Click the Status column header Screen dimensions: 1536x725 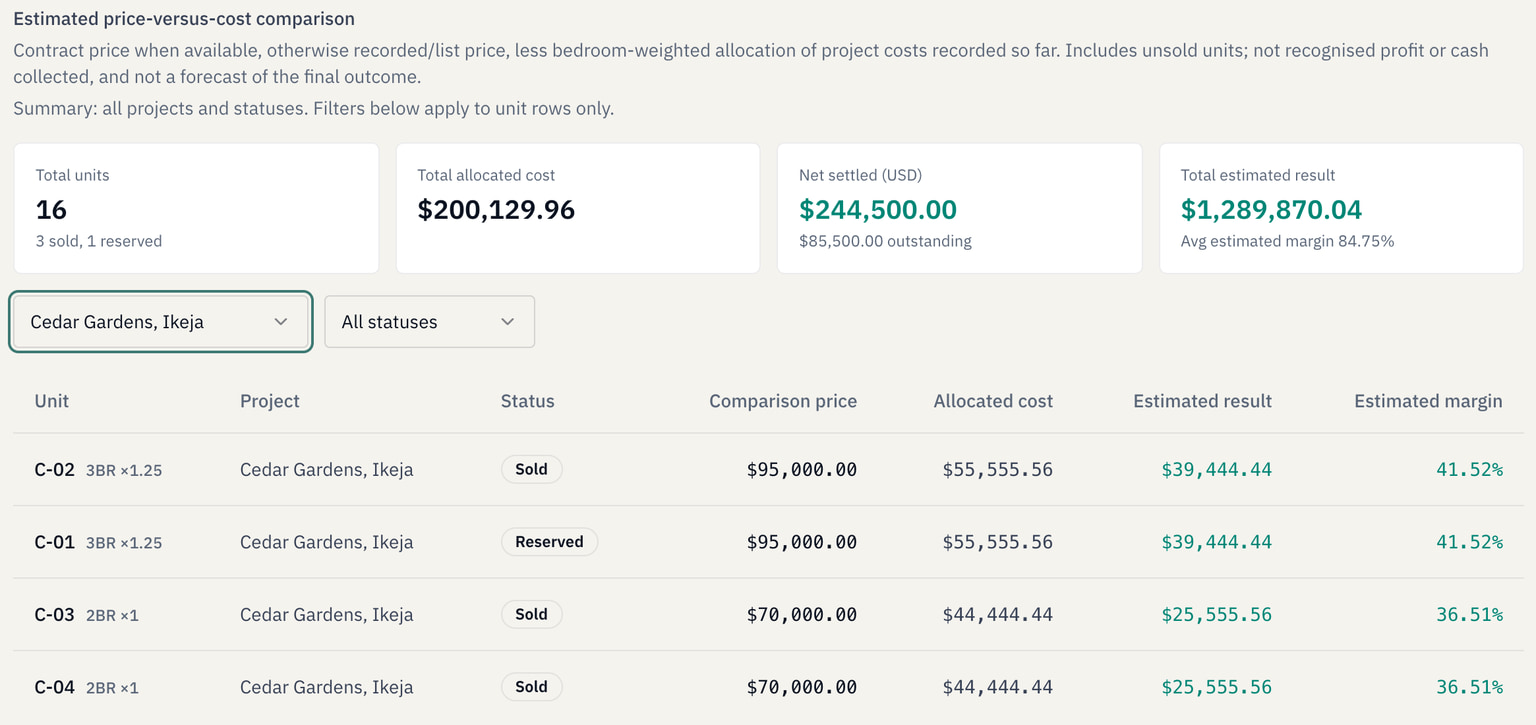527,401
